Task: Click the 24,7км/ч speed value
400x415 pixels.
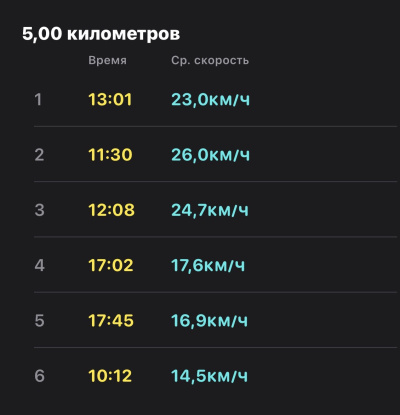Action: [210, 210]
